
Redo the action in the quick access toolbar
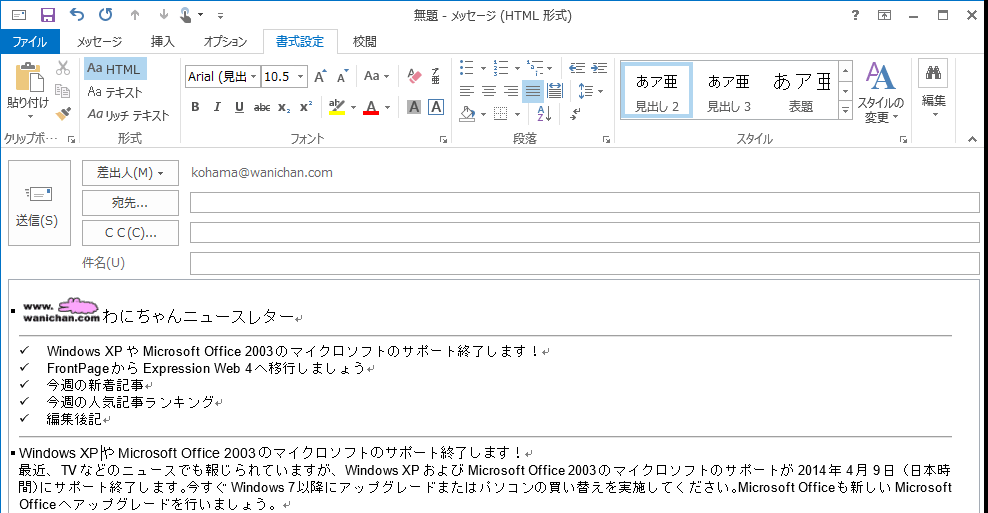click(106, 14)
